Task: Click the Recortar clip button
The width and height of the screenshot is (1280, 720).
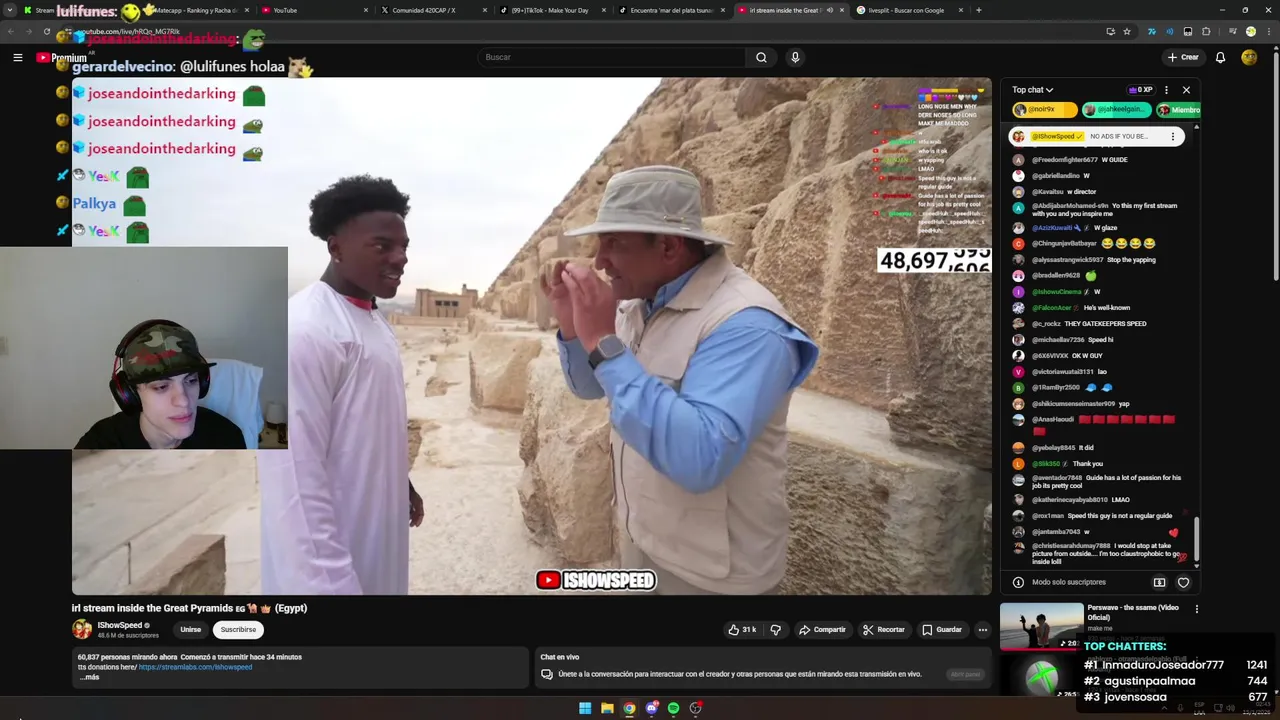Action: pos(884,630)
